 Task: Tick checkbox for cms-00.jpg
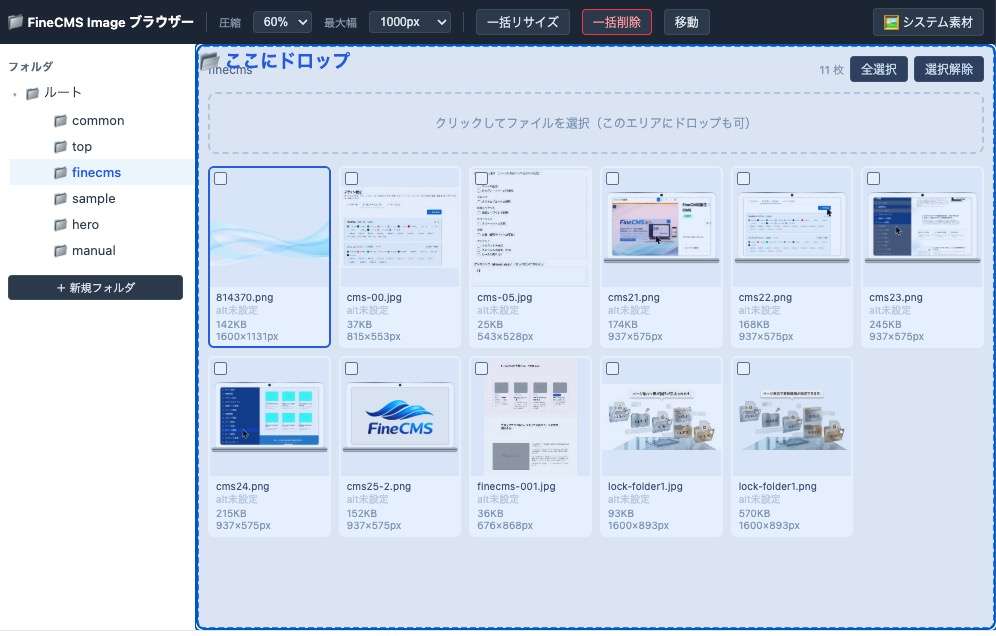[351, 179]
